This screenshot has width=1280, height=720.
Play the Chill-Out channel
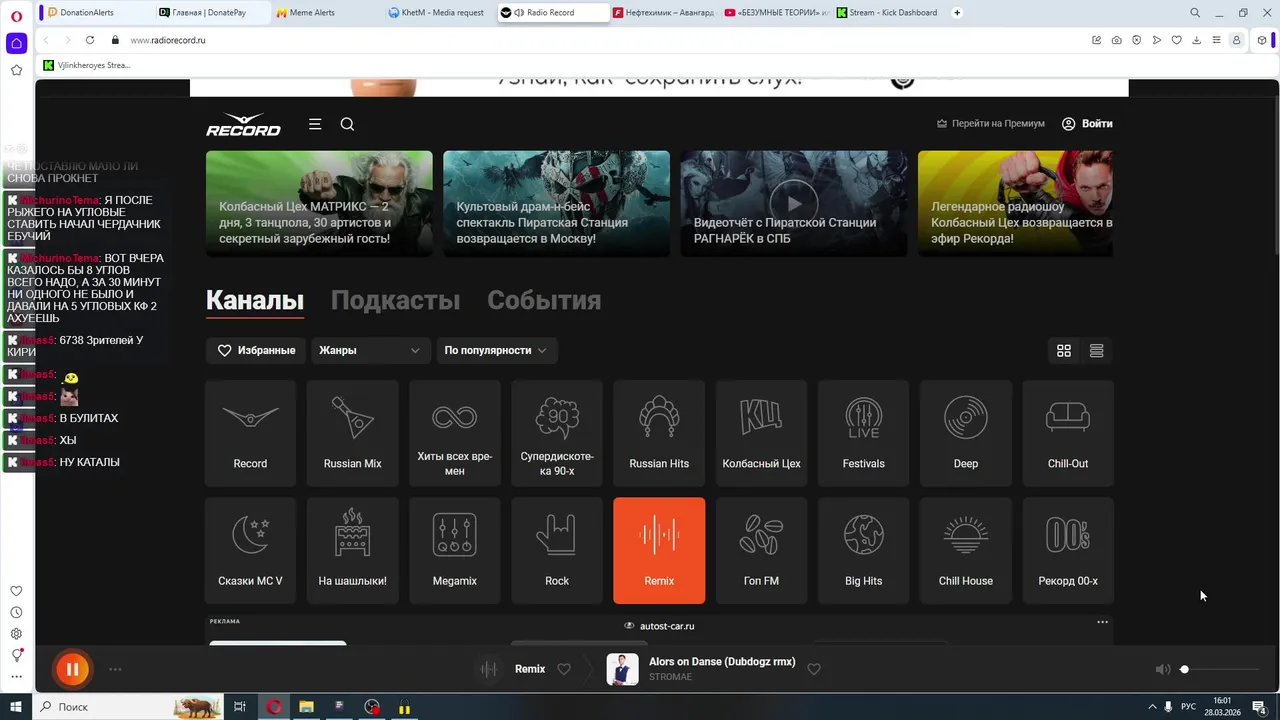[1068, 433]
